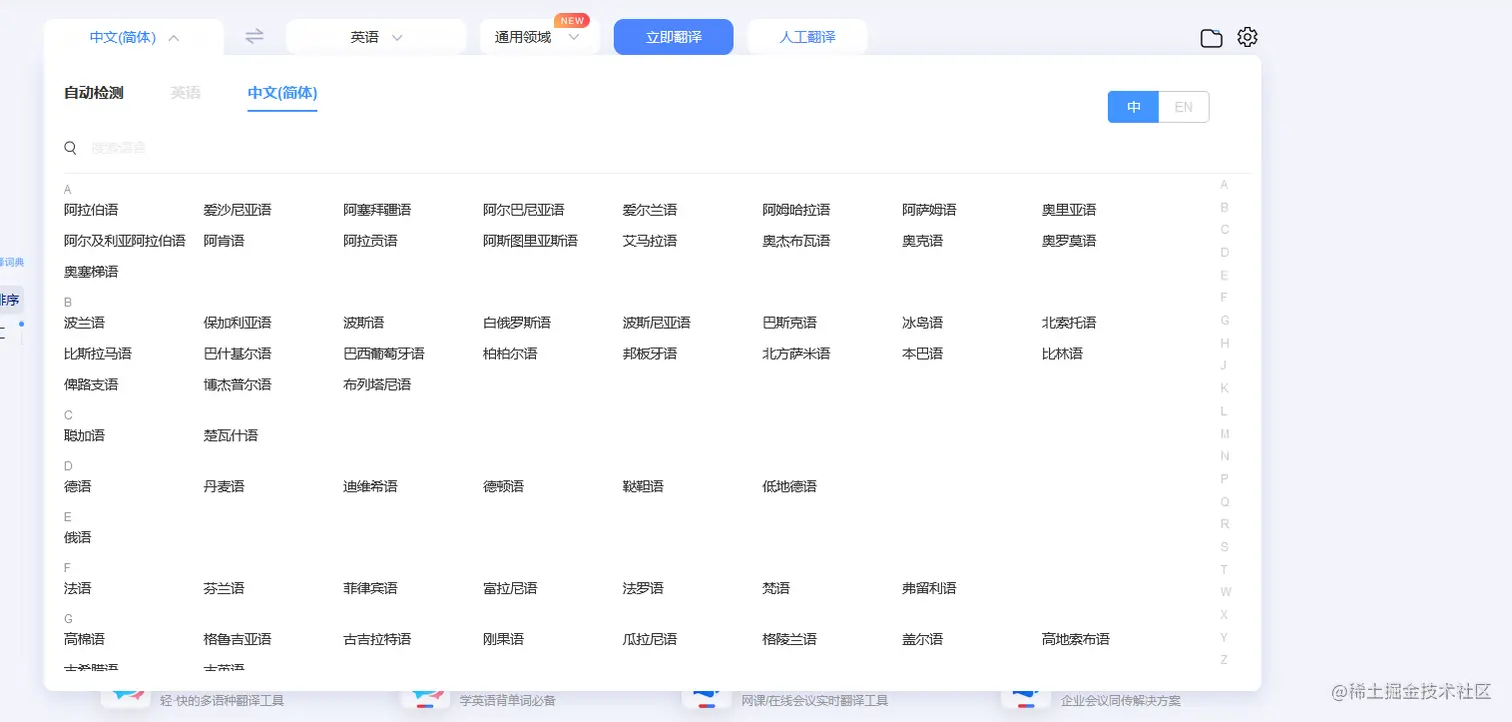Select 奥塞梯语 language
1512x722 pixels.
point(91,272)
